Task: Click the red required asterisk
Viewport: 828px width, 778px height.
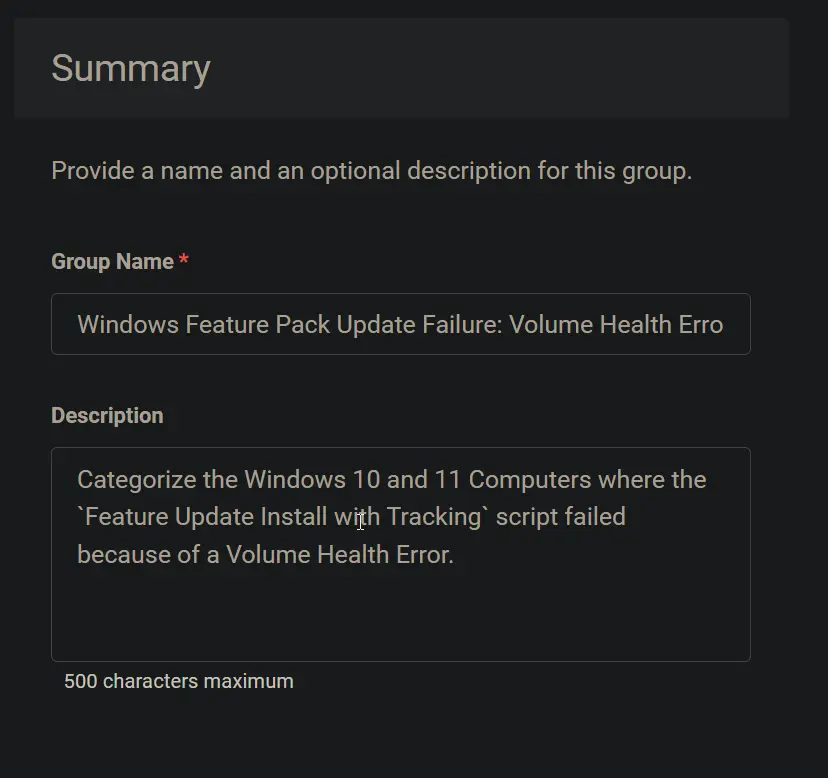Action: 184,259
